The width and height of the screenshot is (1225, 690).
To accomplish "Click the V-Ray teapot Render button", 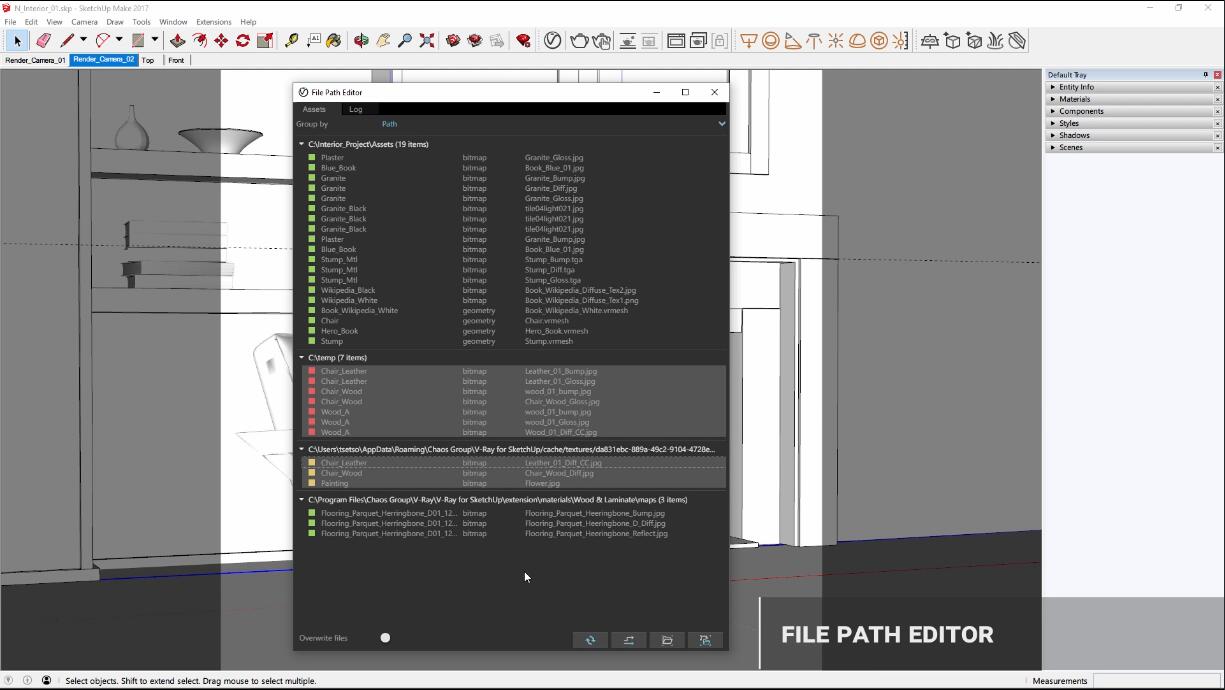I will point(580,41).
